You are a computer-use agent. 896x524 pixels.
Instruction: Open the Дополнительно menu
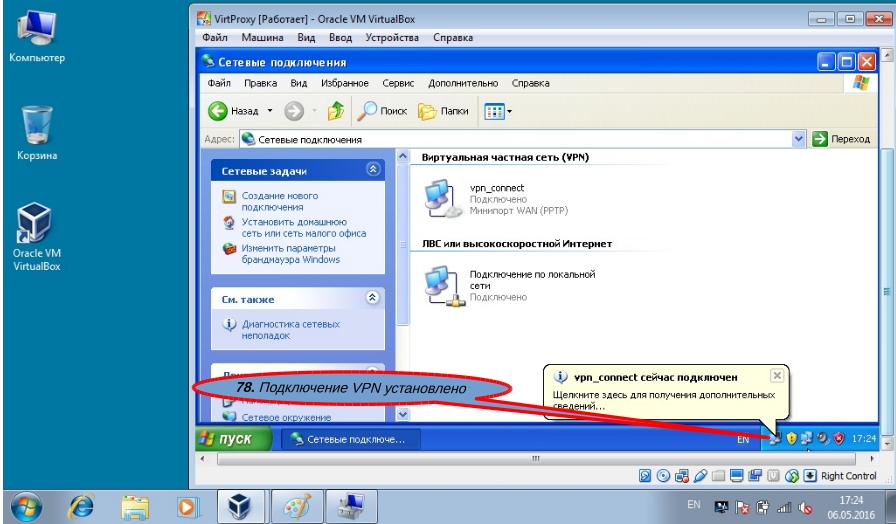coord(463,83)
